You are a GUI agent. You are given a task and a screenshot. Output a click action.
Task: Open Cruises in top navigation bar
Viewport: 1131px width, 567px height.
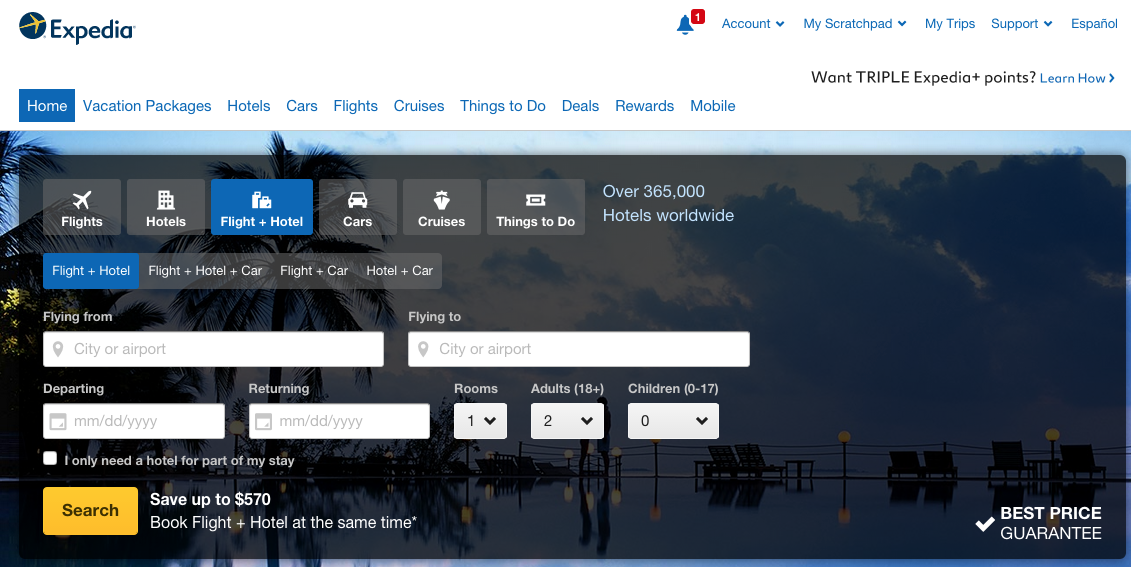tap(419, 105)
